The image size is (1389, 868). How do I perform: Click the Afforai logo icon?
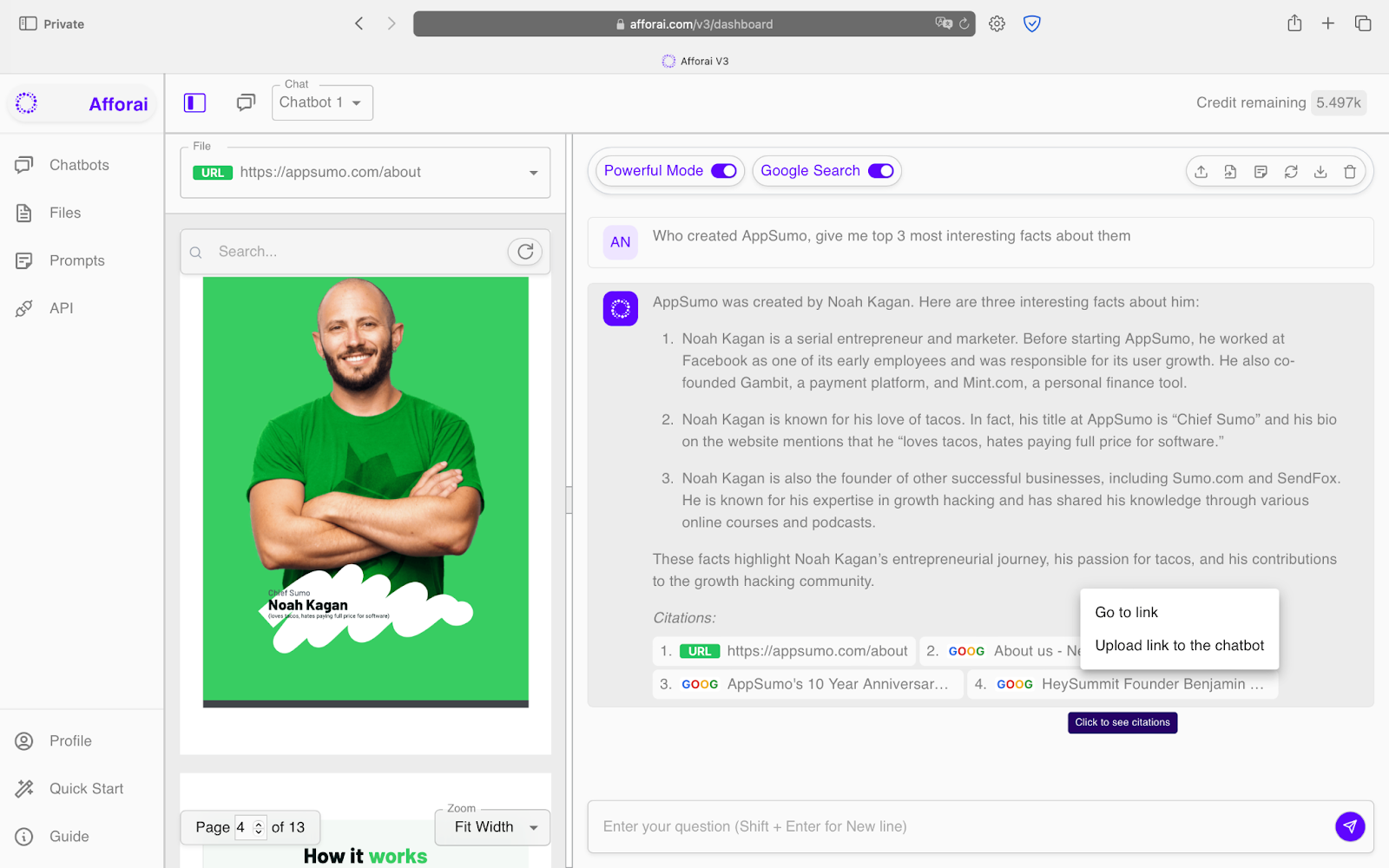[x=27, y=103]
